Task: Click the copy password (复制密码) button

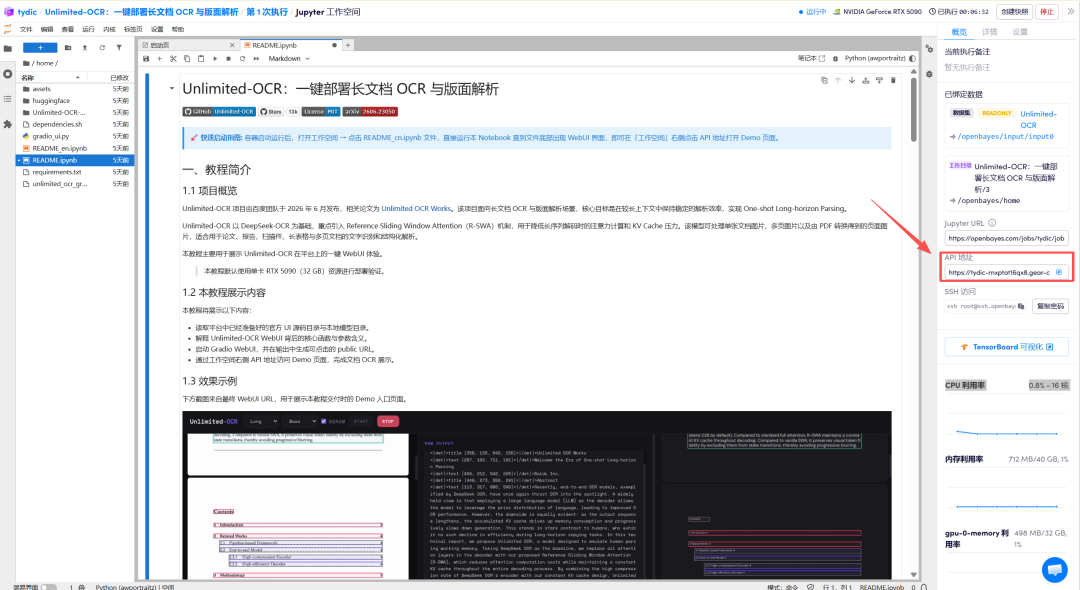Action: pos(1050,306)
